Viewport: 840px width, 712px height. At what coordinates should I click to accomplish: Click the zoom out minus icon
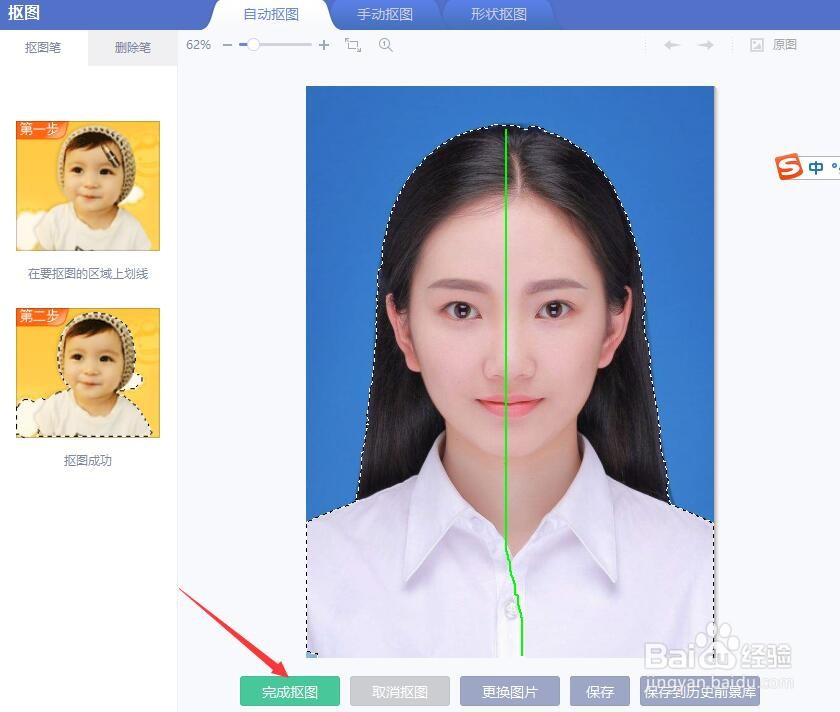coord(229,45)
